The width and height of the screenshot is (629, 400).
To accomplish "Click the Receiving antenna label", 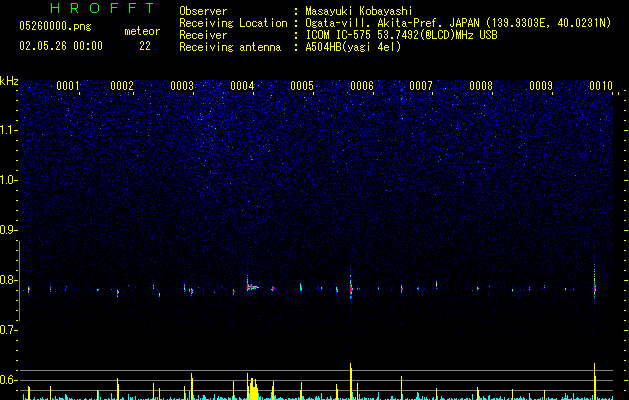I will 230,47.
